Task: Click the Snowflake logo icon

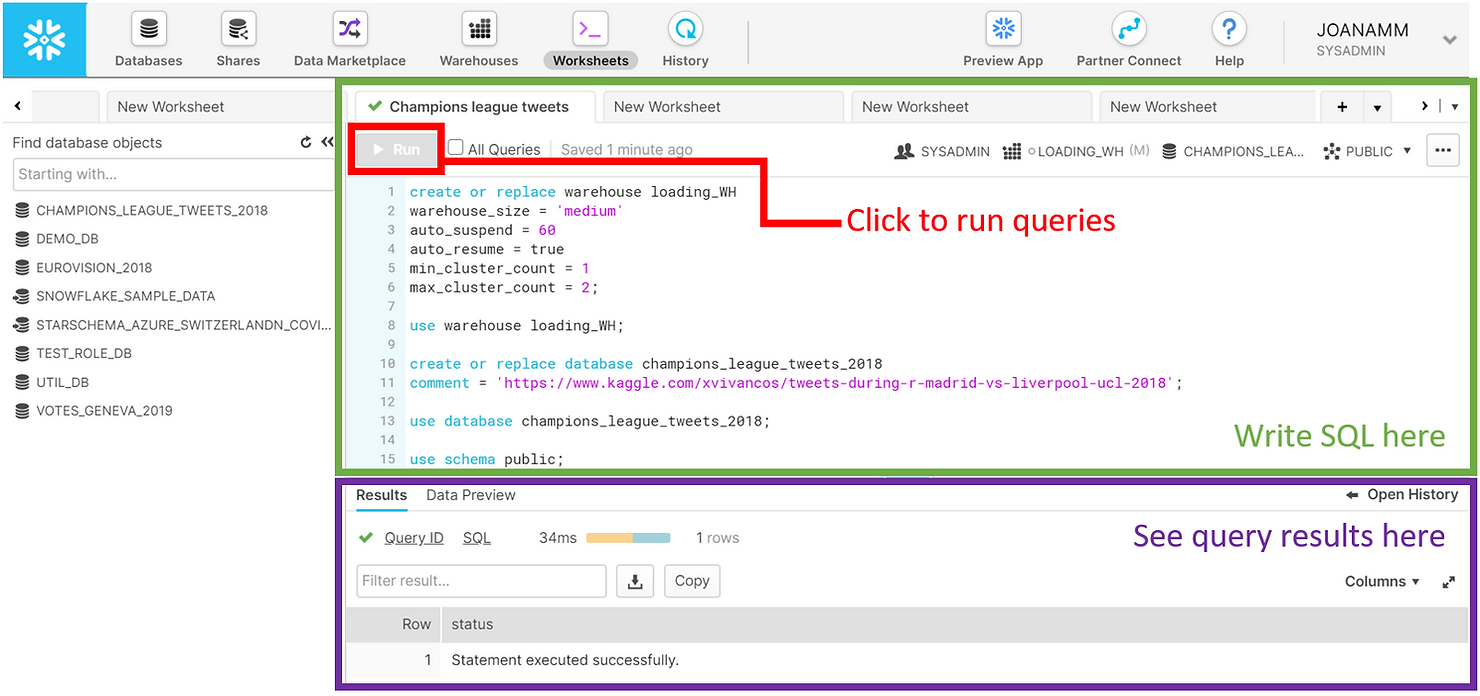Action: click(44, 40)
